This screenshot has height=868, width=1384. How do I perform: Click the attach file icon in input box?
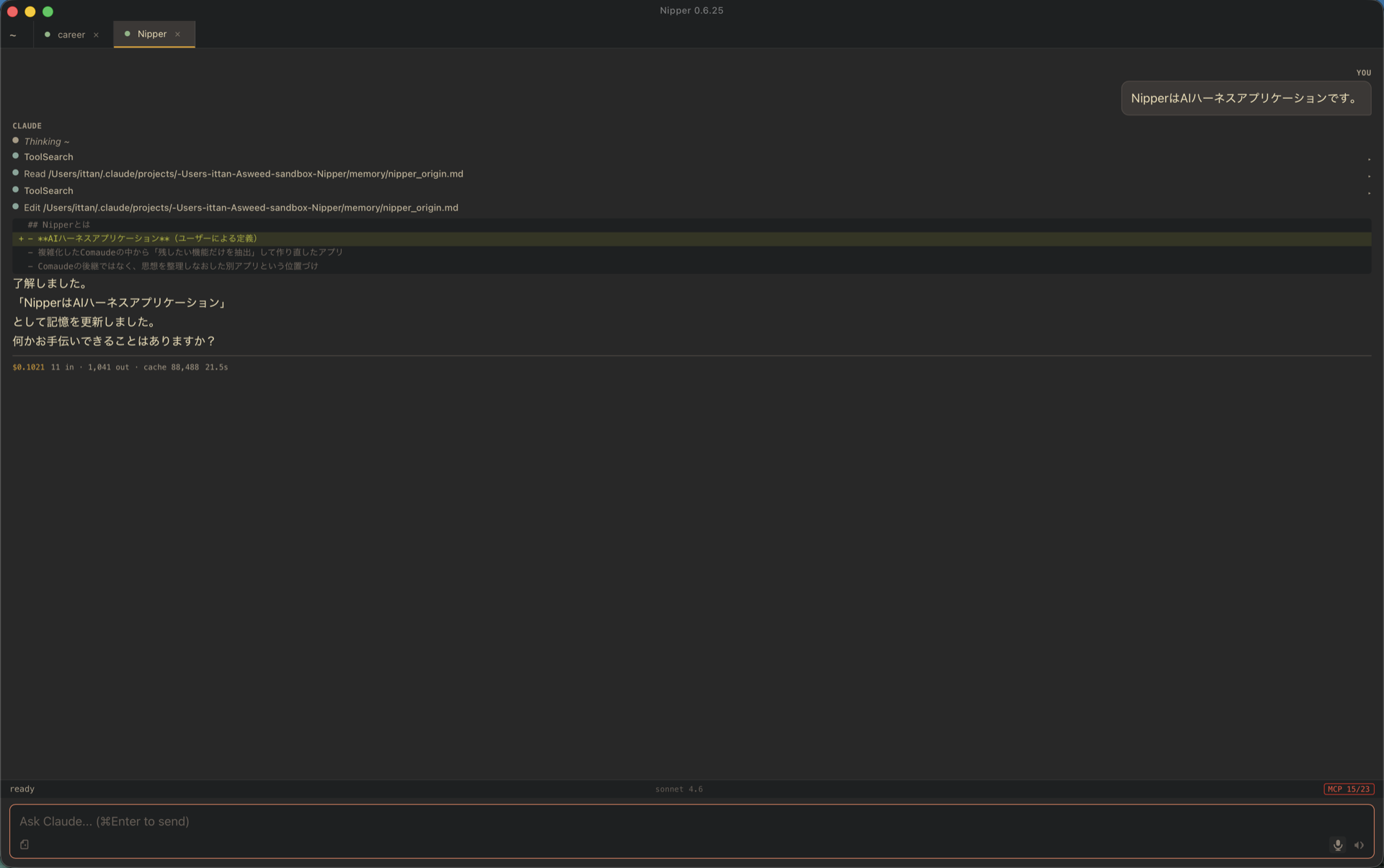25,844
